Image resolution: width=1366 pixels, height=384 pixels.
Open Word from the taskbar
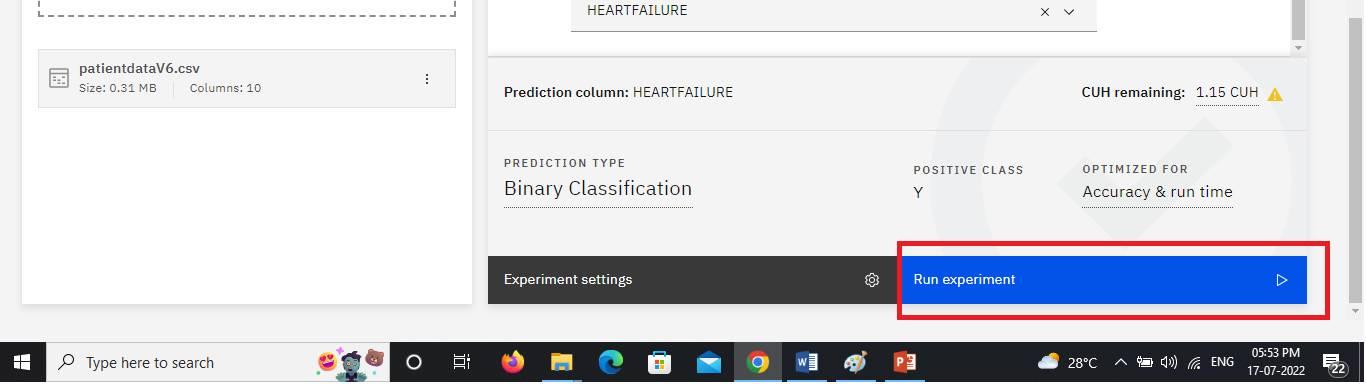click(806, 362)
